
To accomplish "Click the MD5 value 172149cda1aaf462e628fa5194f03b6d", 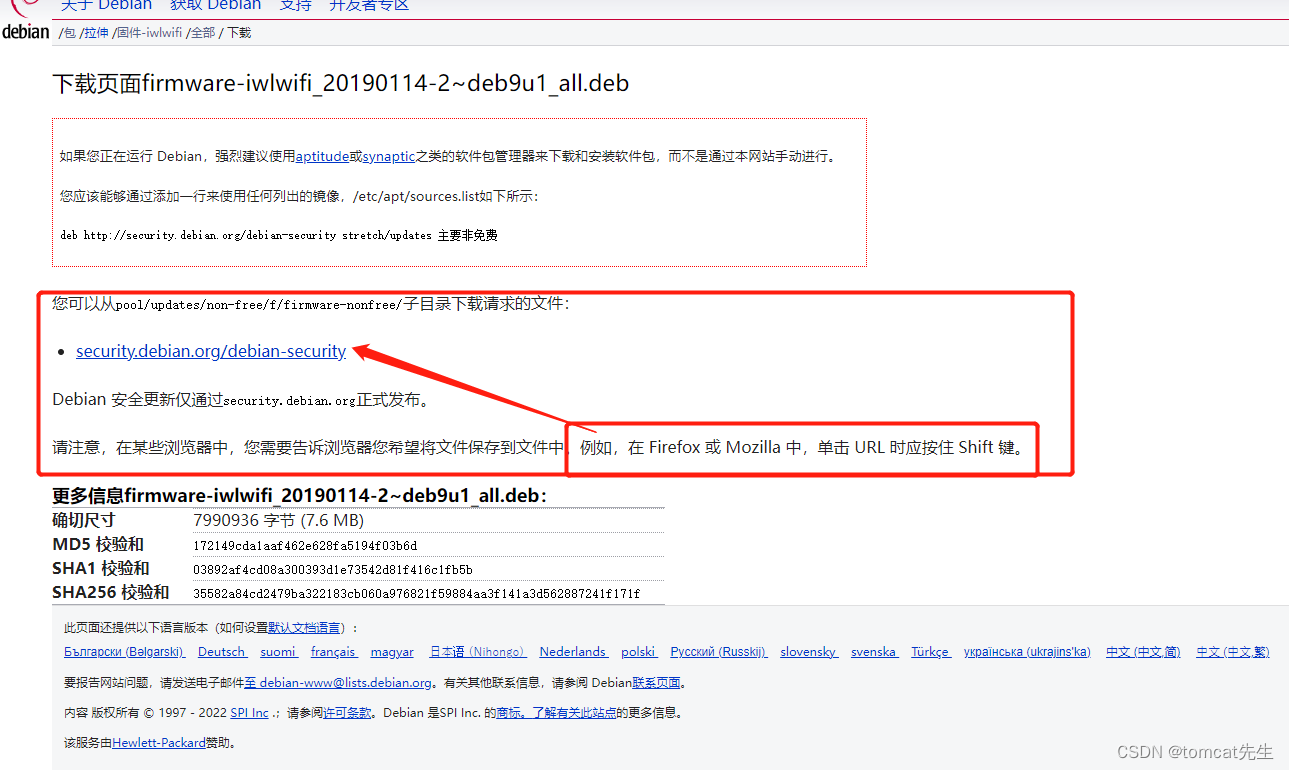I will pos(305,546).
